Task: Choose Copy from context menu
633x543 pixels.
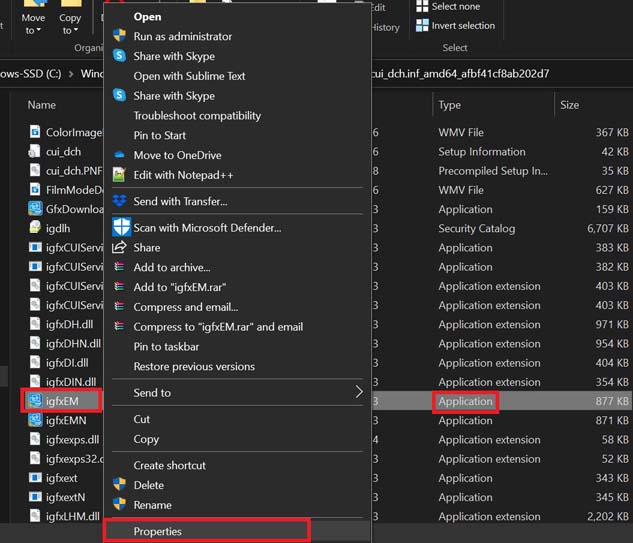Action: click(146, 439)
